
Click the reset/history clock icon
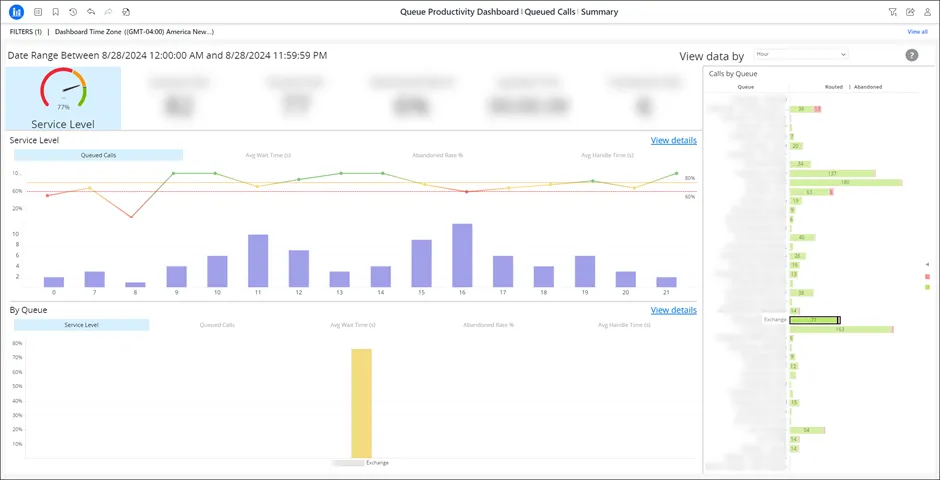pyautogui.click(x=73, y=11)
